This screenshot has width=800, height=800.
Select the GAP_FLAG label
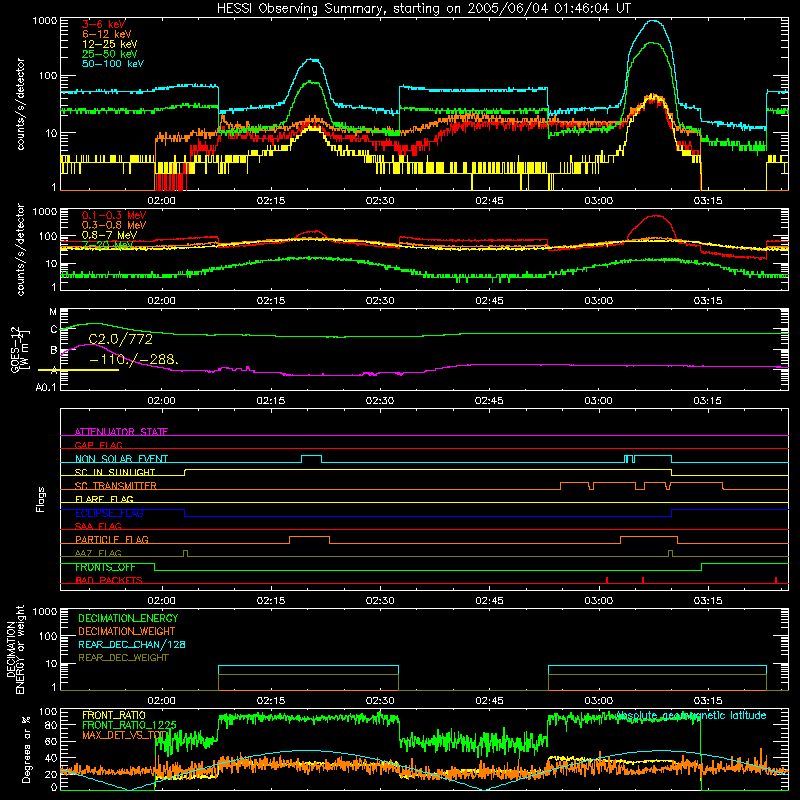[98, 445]
